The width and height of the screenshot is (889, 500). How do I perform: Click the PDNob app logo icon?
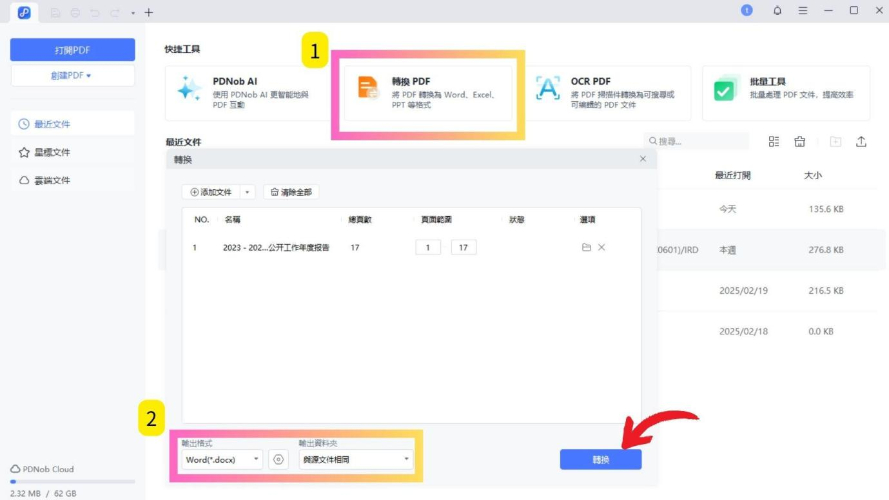tap(24, 12)
